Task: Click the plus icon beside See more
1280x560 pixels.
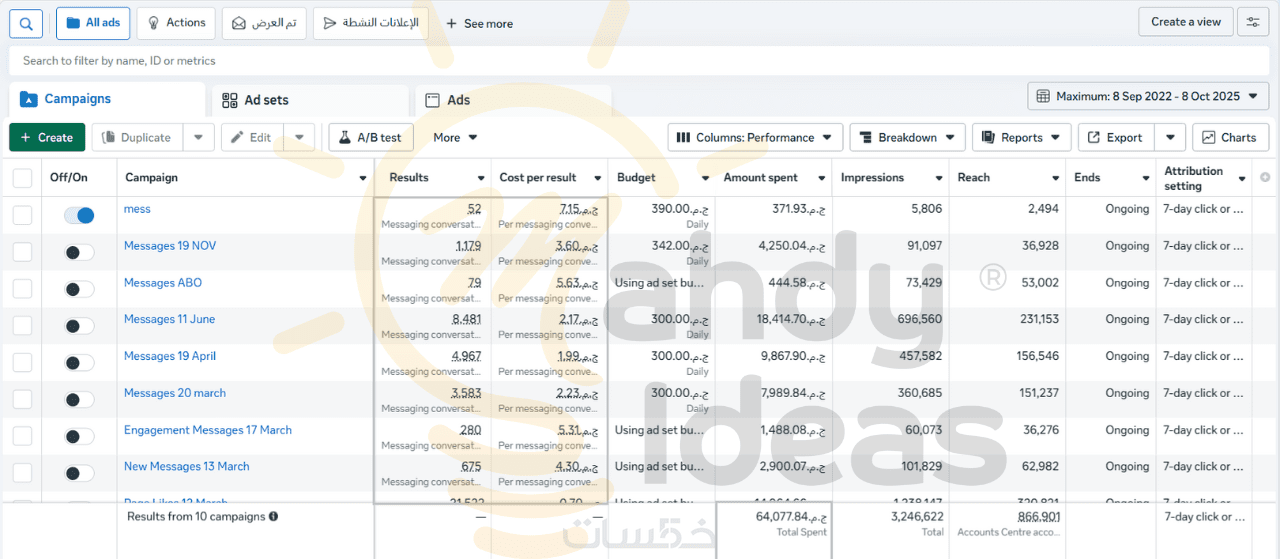Action: (452, 23)
